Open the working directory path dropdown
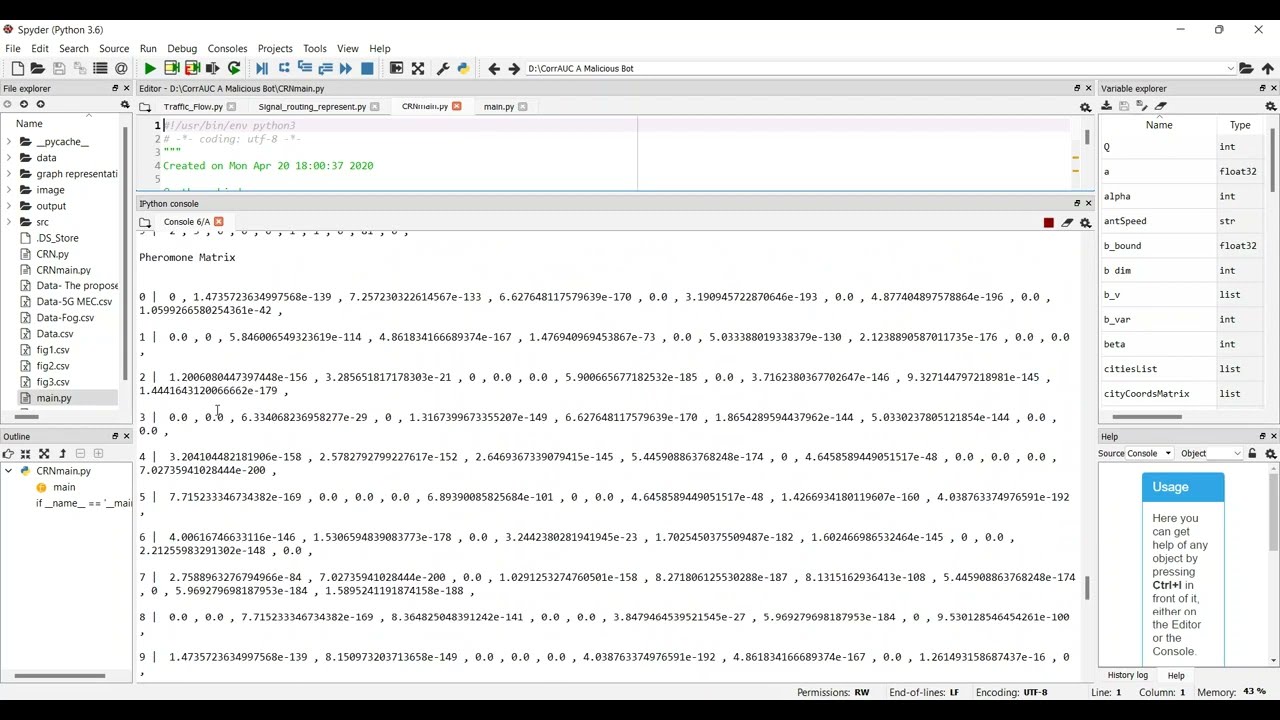This screenshot has width=1280, height=720. coord(1230,68)
